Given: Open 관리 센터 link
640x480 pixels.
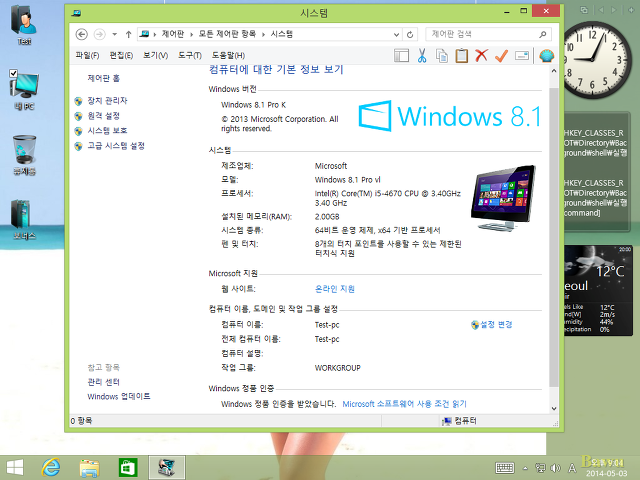Looking at the screenshot, I should [x=104, y=382].
